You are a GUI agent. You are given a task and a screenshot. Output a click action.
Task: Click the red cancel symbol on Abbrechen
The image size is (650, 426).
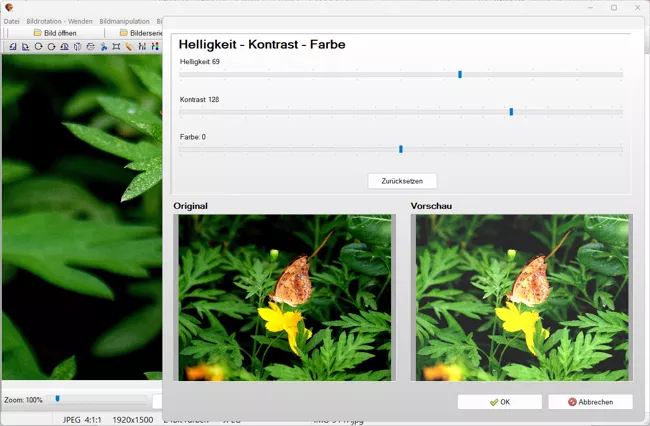click(x=572, y=402)
